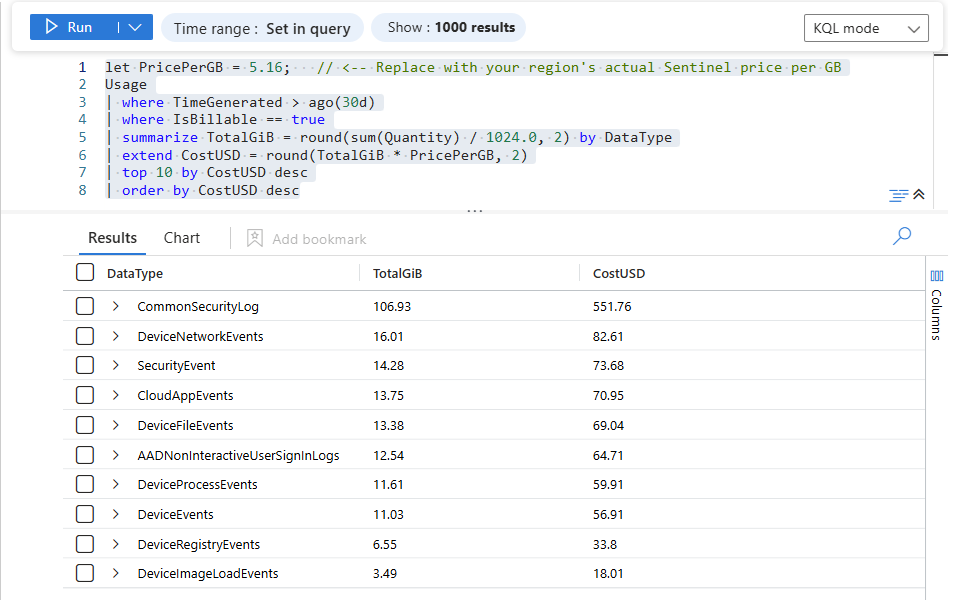Screen dimensions: 956x600
Task: Click the Add bookmark icon
Action: [x=255, y=239]
